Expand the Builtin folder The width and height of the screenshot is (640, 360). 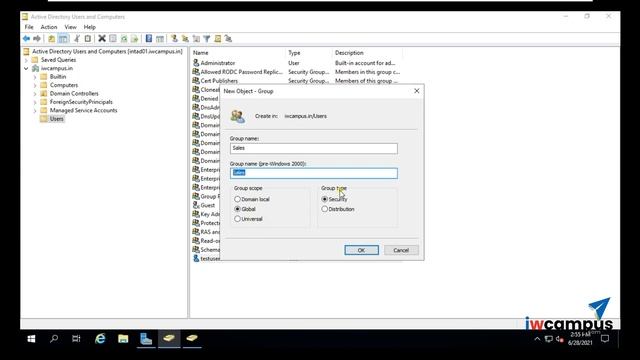click(x=35, y=77)
